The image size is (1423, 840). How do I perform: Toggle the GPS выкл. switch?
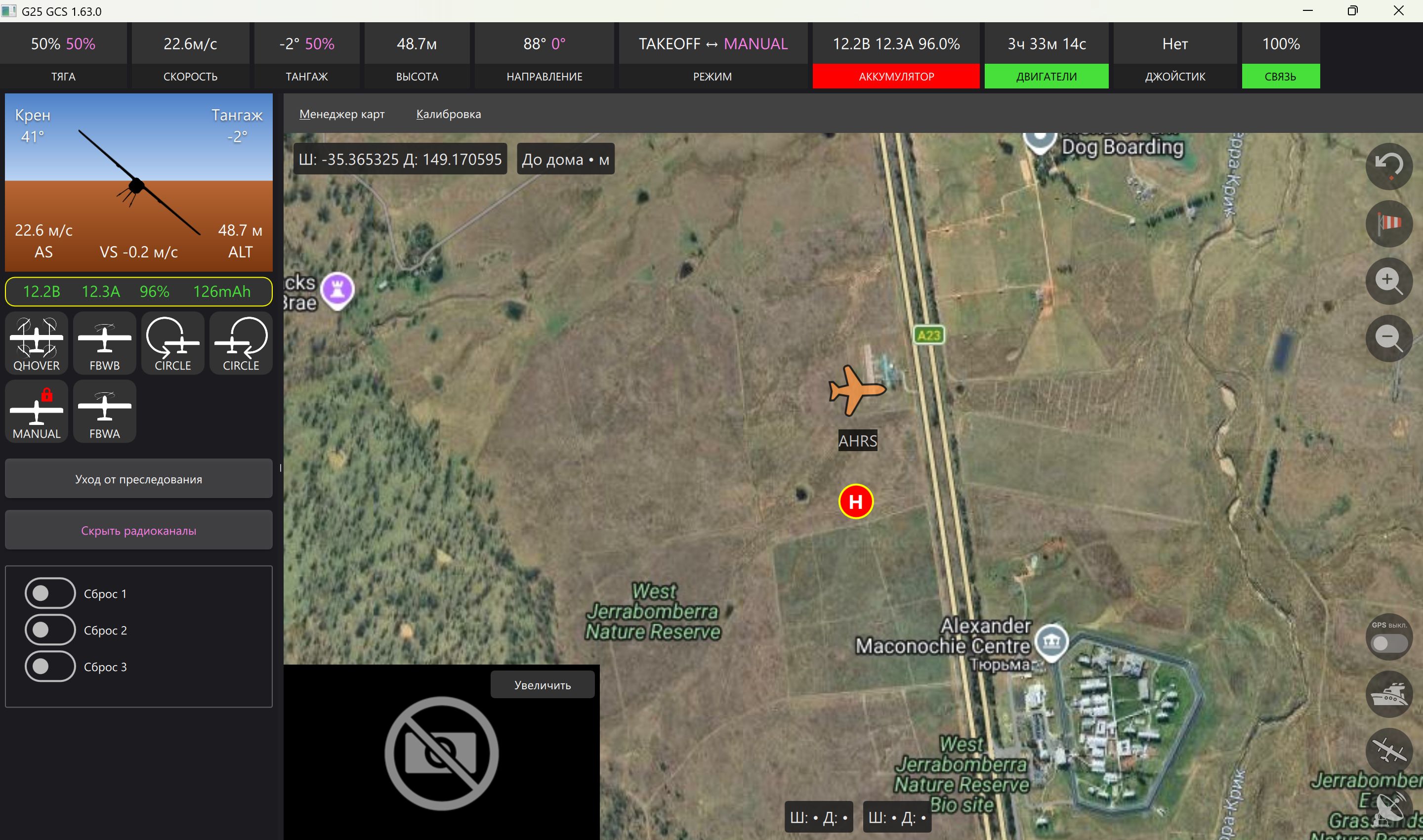1388,643
